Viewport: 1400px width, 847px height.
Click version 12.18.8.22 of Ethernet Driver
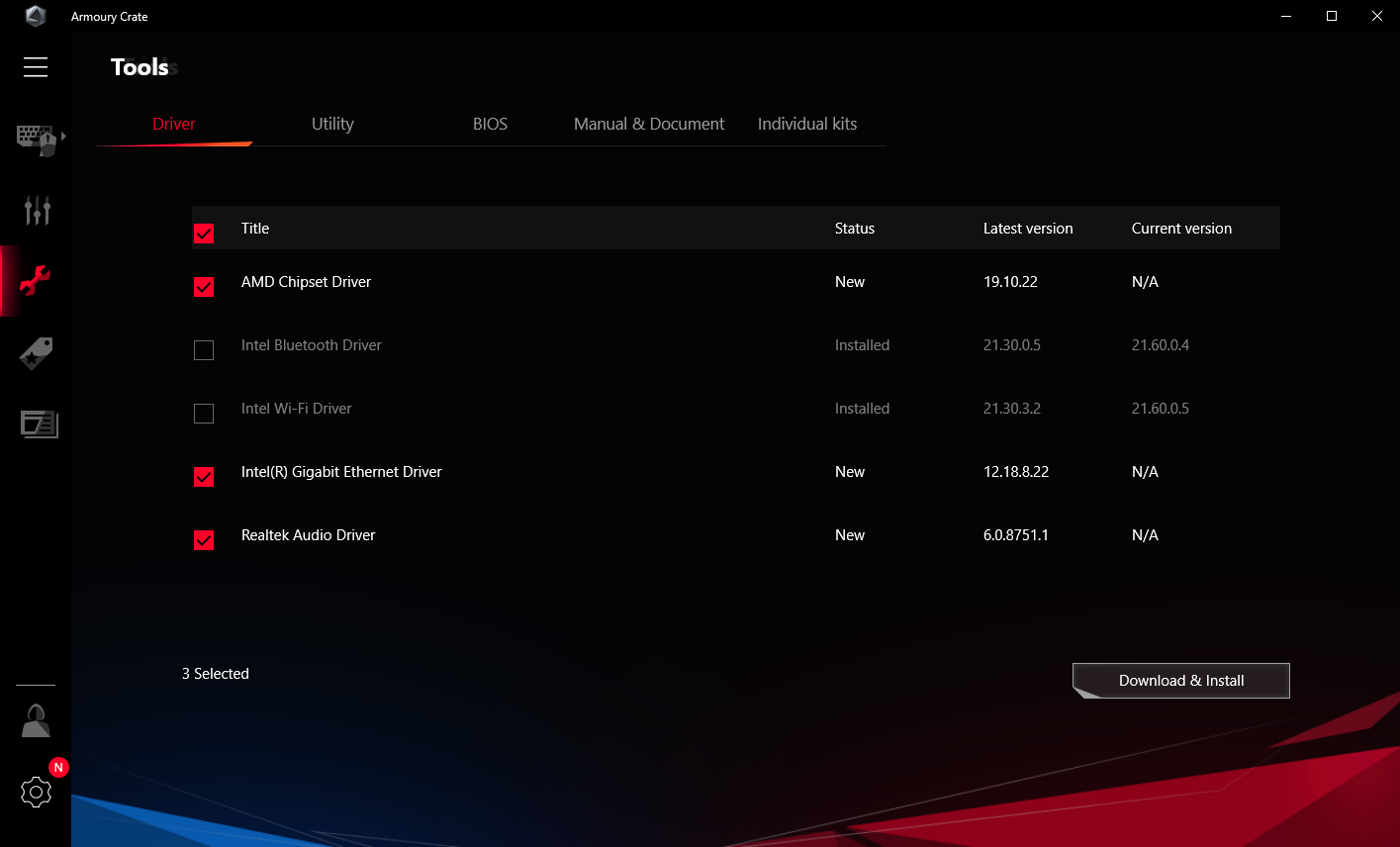[1016, 472]
